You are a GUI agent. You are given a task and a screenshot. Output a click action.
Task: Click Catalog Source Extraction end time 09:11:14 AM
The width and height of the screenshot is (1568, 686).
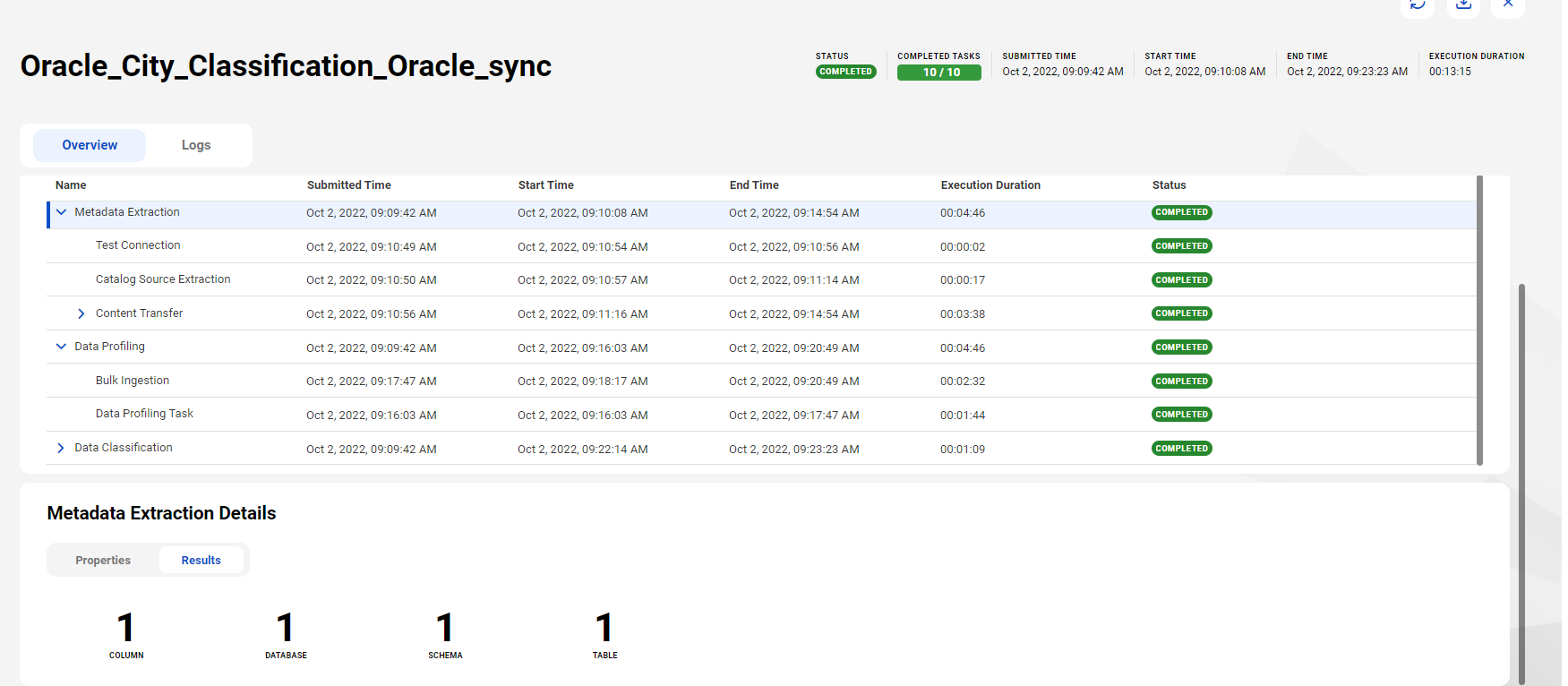click(x=794, y=280)
